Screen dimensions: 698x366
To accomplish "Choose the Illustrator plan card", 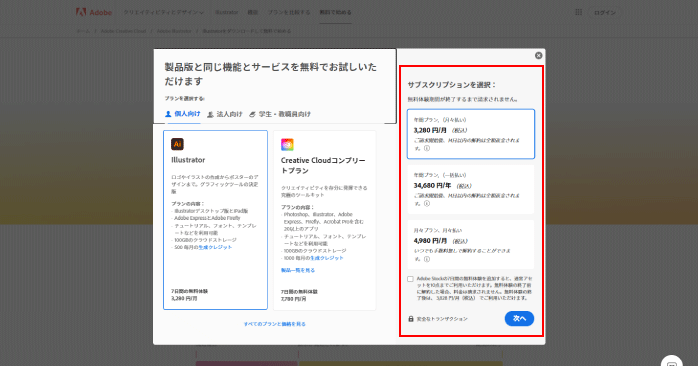I will tap(215, 220).
